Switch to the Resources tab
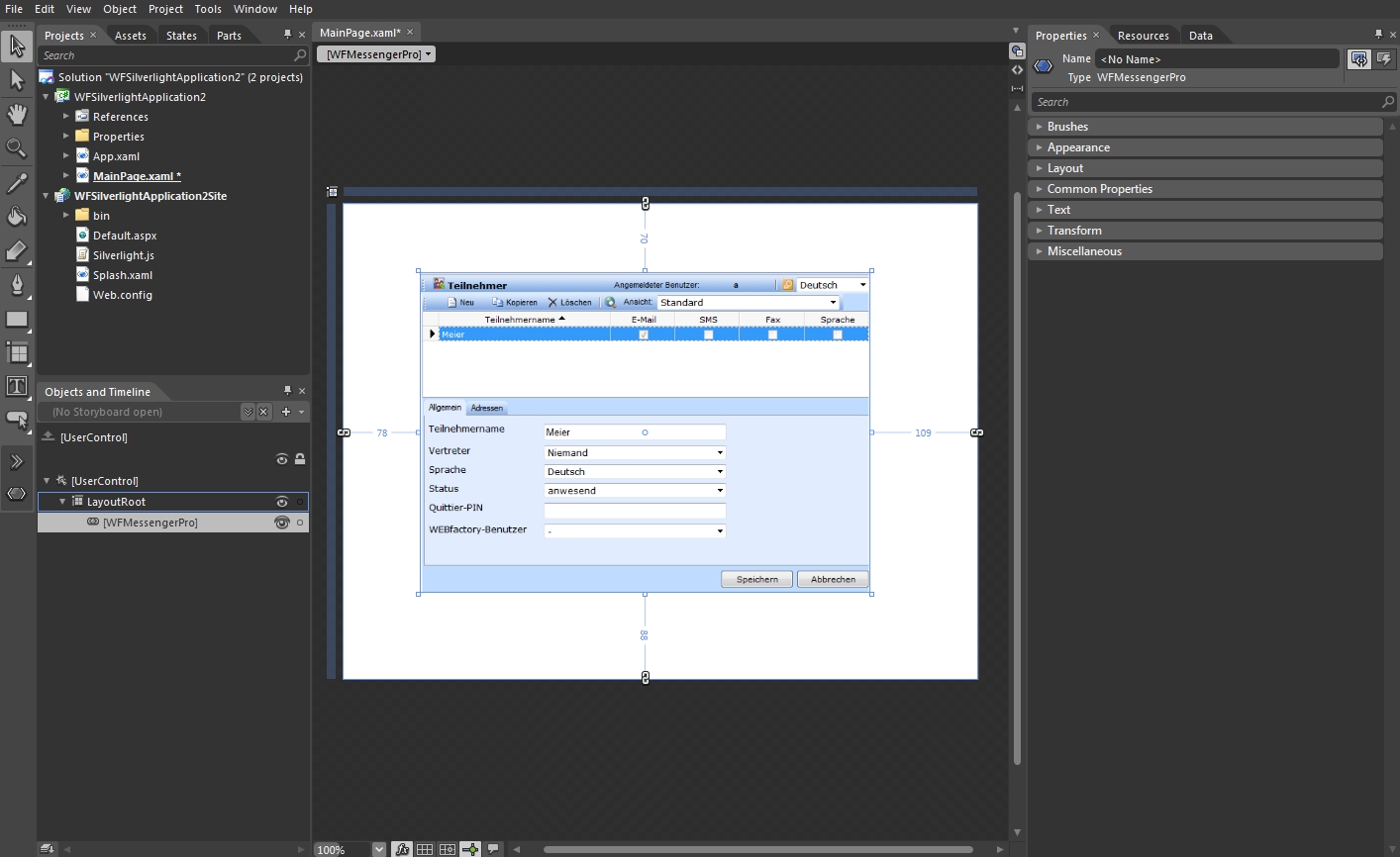 (1143, 36)
